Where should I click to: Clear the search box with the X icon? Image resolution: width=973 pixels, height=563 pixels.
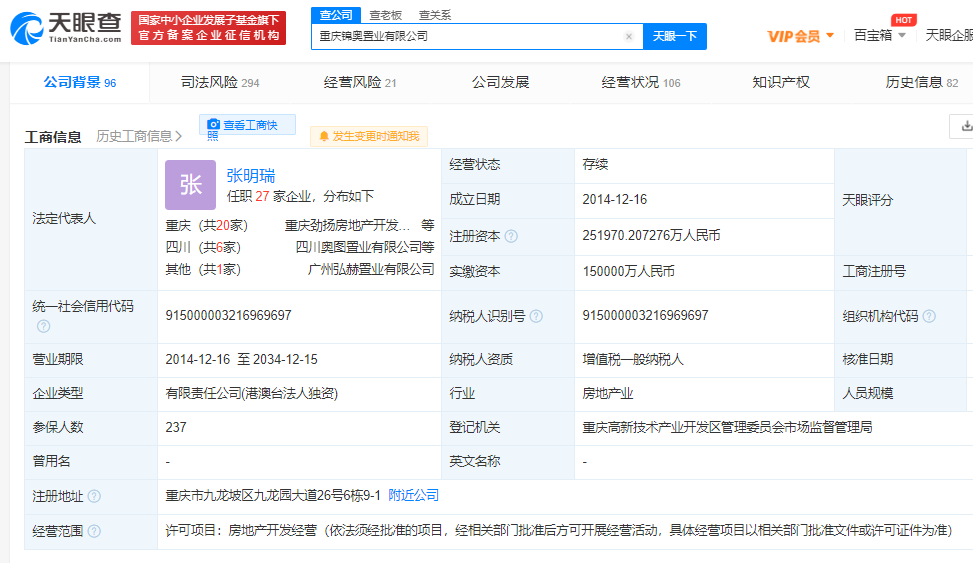629,37
